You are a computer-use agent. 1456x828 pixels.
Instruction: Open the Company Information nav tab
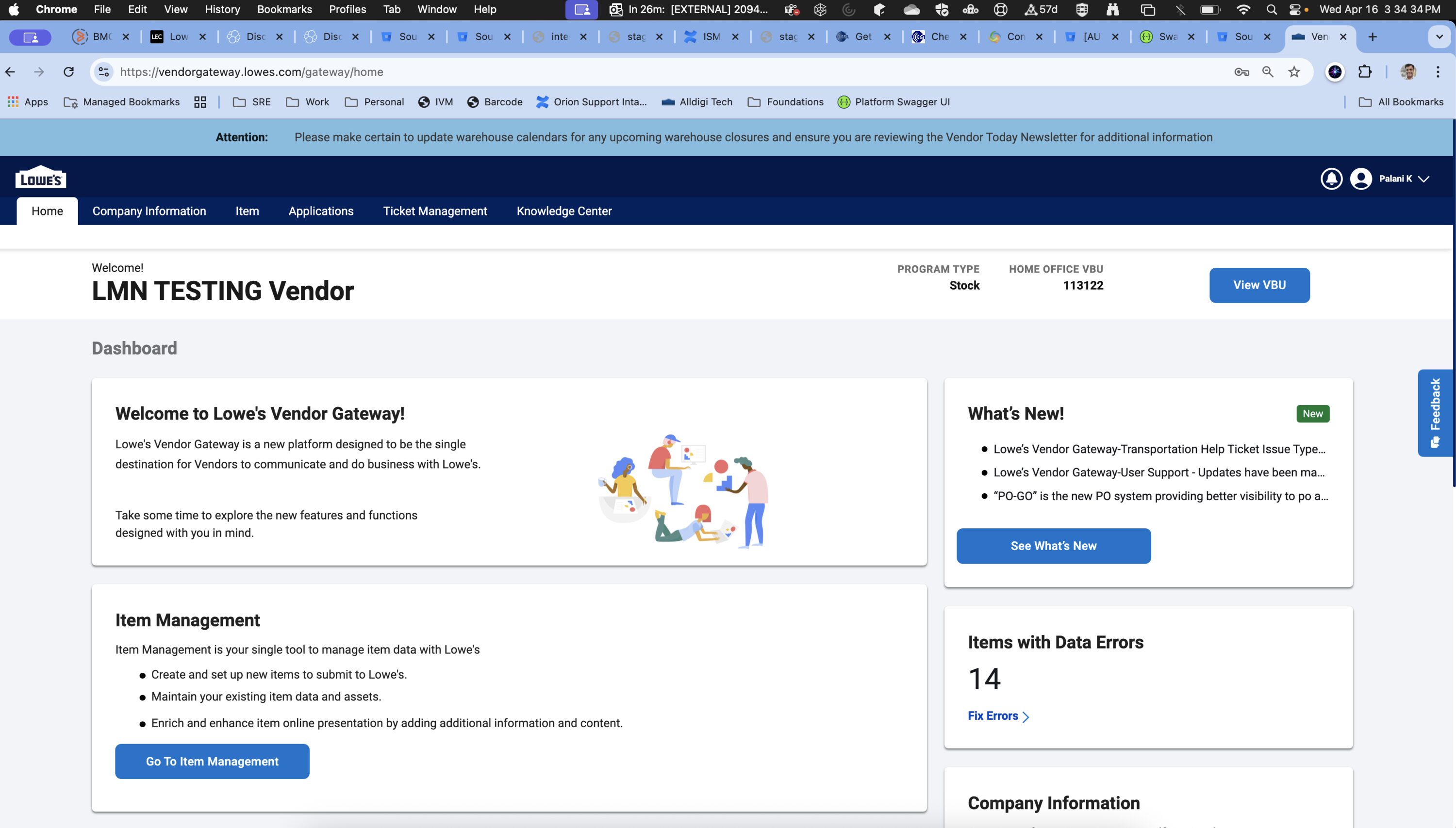pyautogui.click(x=149, y=211)
